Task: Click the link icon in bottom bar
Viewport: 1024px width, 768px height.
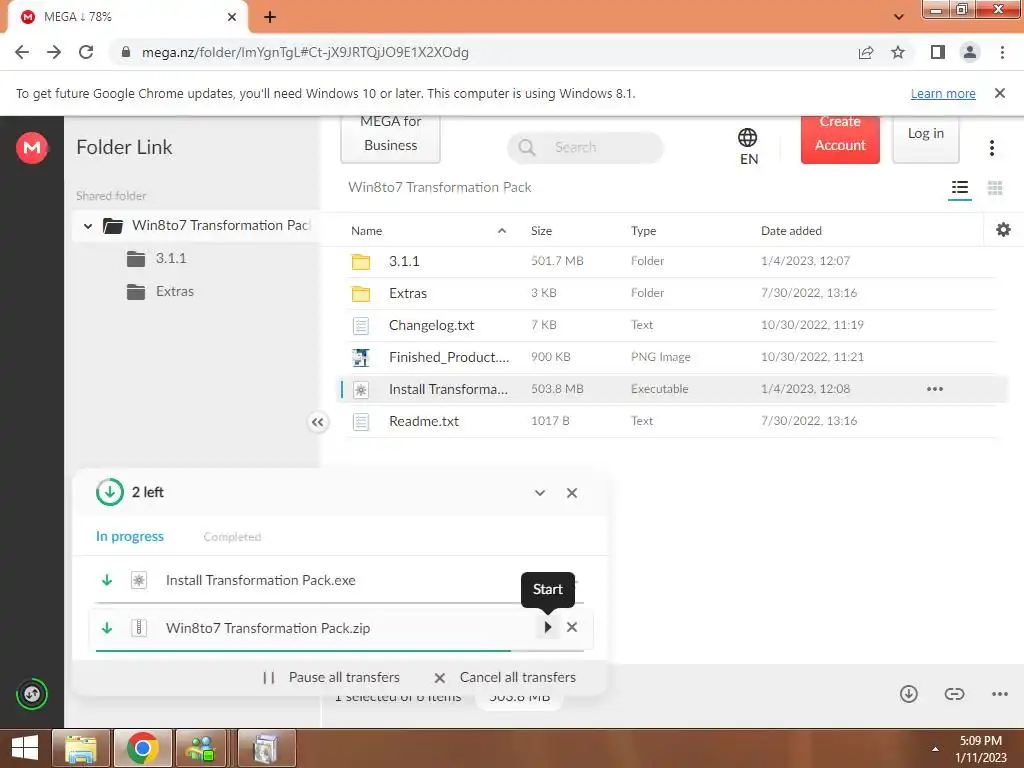Action: point(954,694)
